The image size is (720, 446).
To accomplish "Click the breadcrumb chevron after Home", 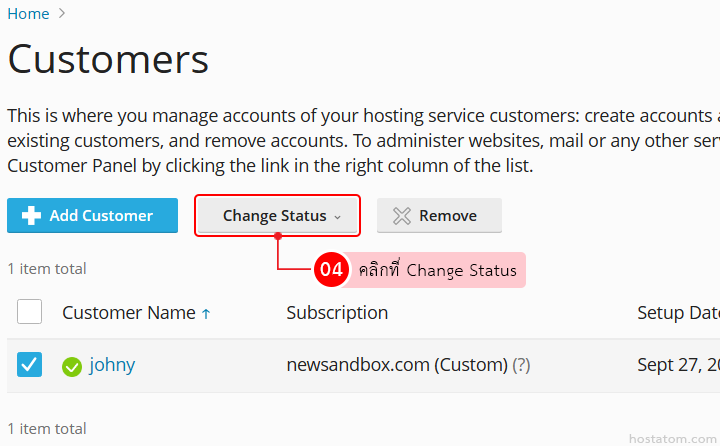I will pos(63,14).
